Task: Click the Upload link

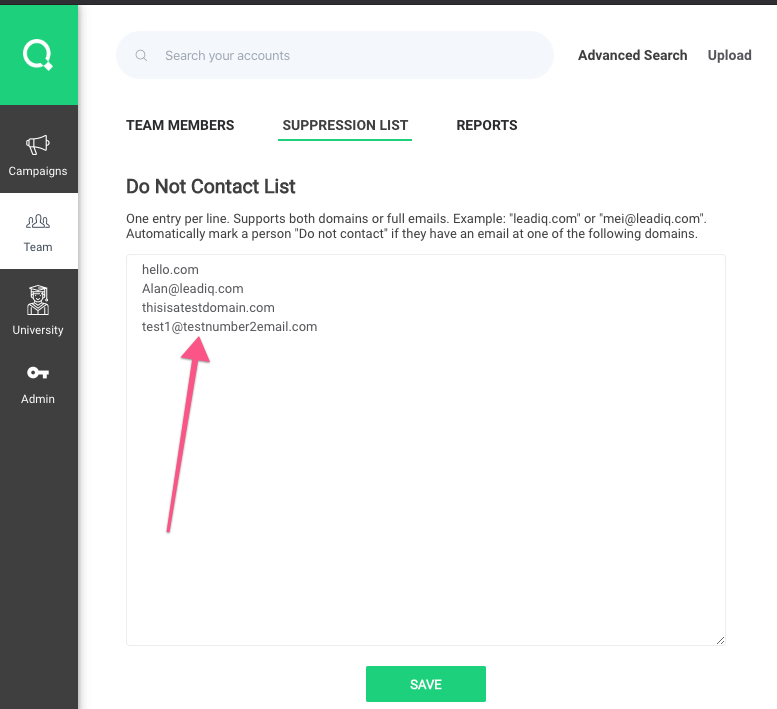Action: 729,56
